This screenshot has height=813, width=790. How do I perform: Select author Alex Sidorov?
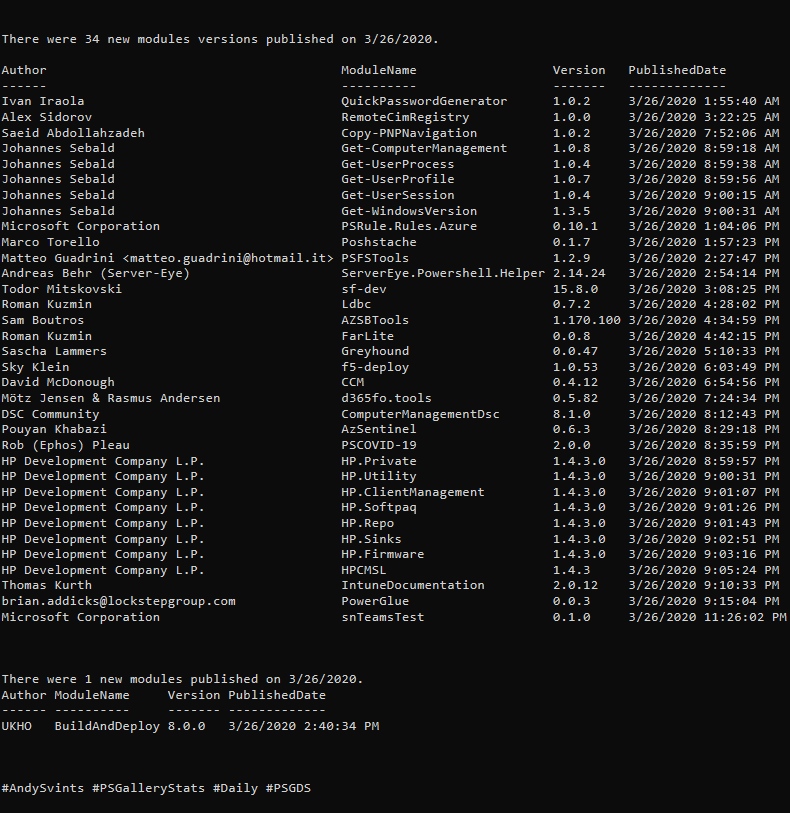click(47, 117)
